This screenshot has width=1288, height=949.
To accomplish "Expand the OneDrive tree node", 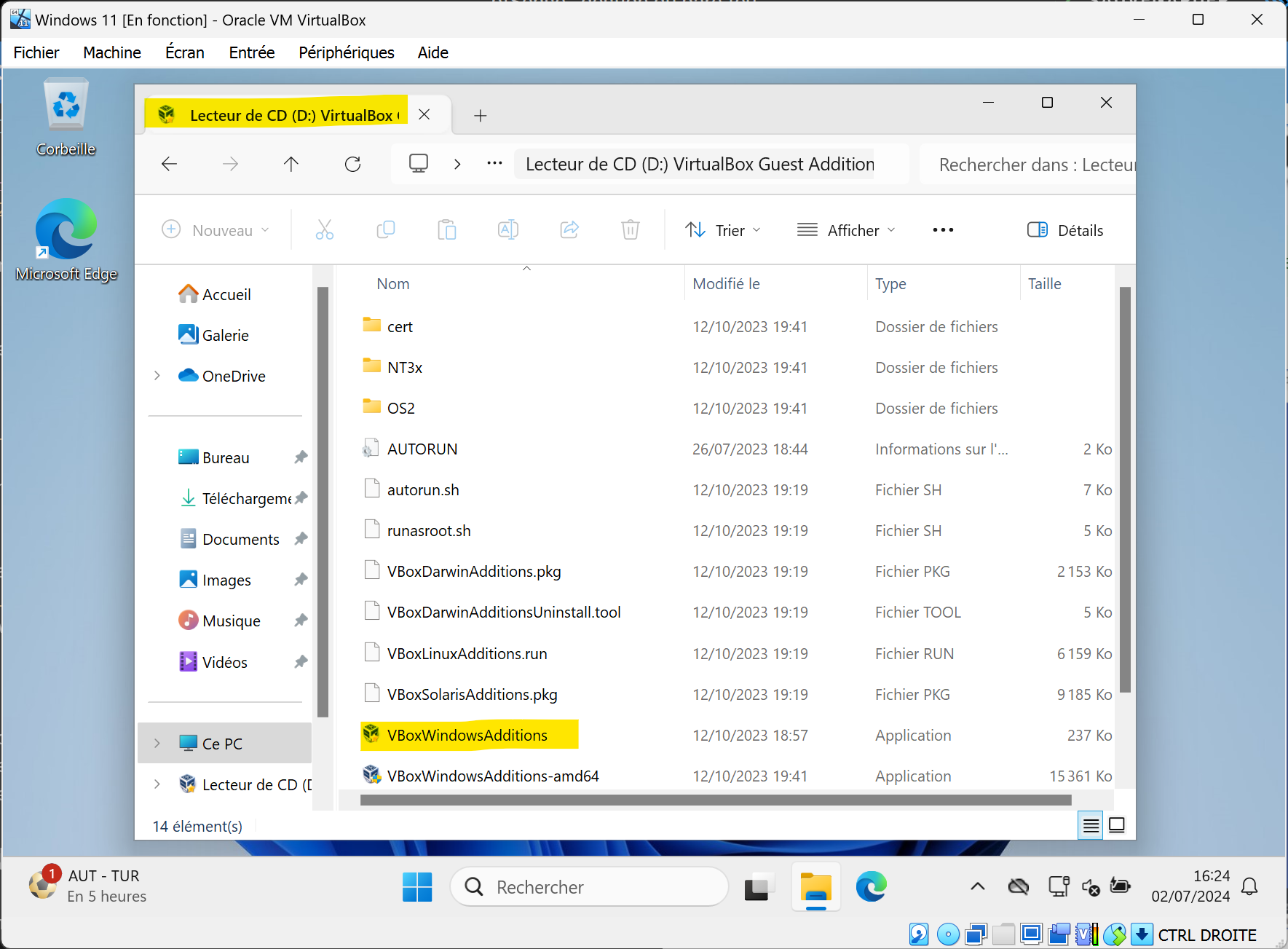I will point(157,376).
